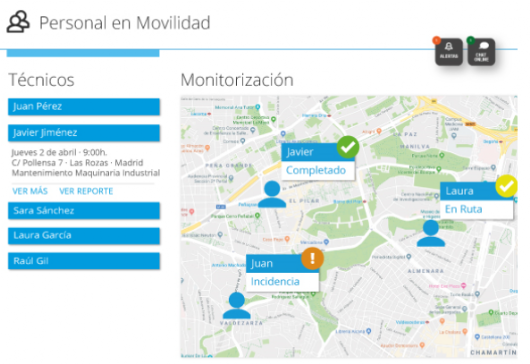Select Juan's person marker on the map
Image resolution: width=530 pixels, height=364 pixels.
237,306
